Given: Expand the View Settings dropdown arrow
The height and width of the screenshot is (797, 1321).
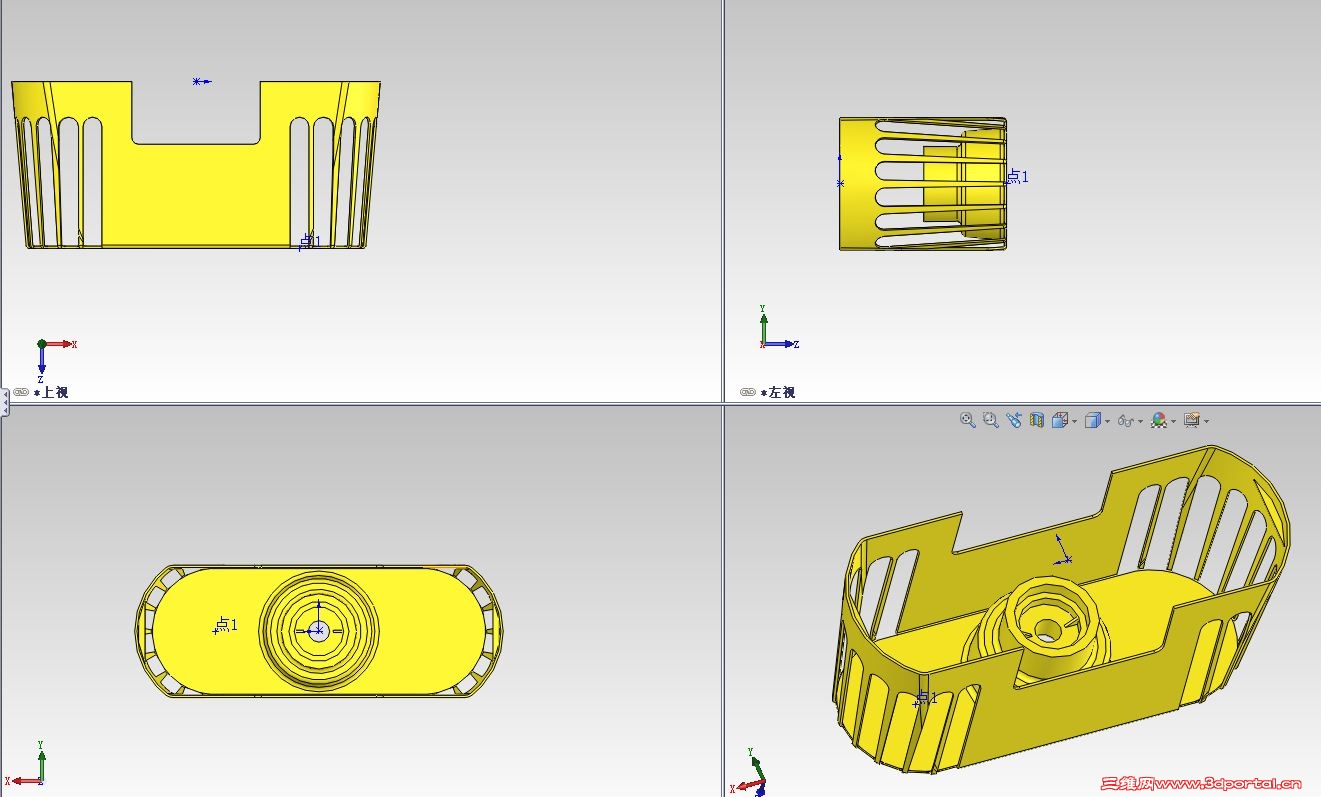Looking at the screenshot, I should pos(1206,422).
